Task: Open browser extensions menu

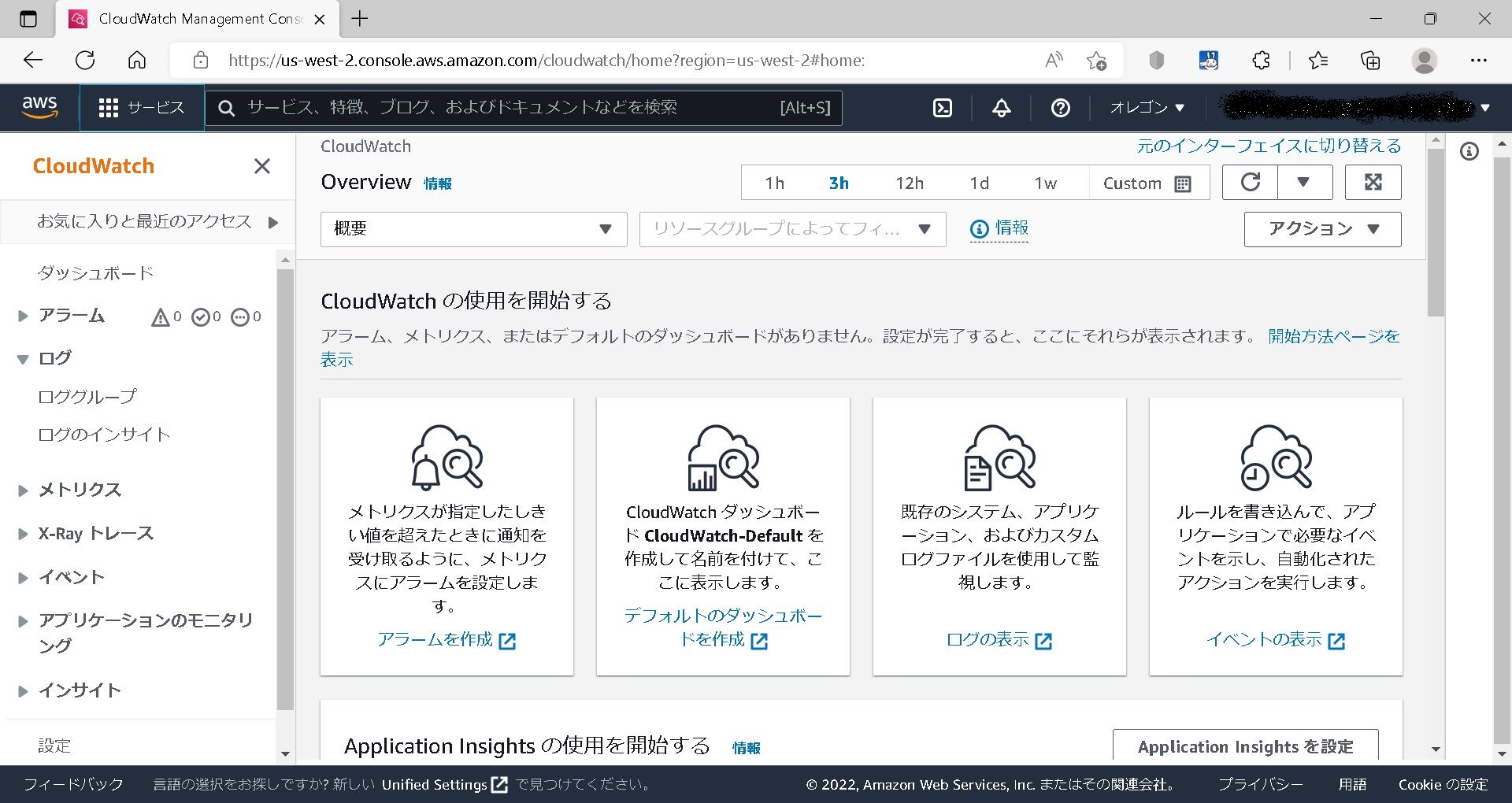Action: tap(1261, 61)
